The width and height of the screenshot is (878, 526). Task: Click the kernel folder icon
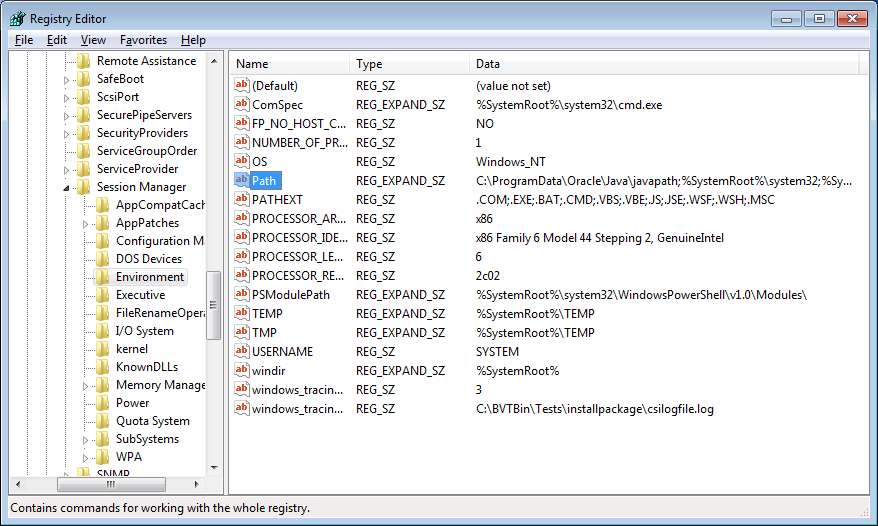click(102, 349)
